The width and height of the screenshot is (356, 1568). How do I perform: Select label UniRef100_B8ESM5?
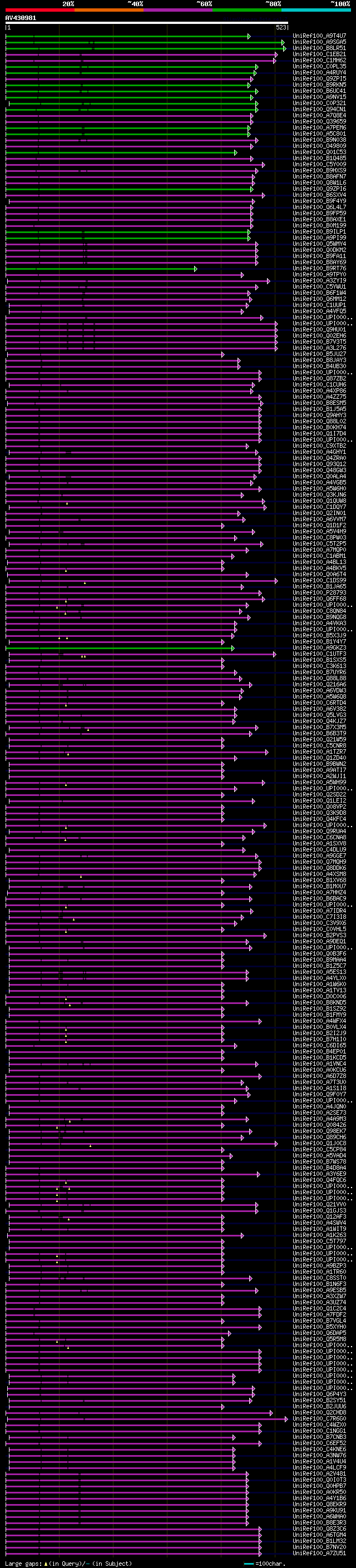[x=319, y=403]
